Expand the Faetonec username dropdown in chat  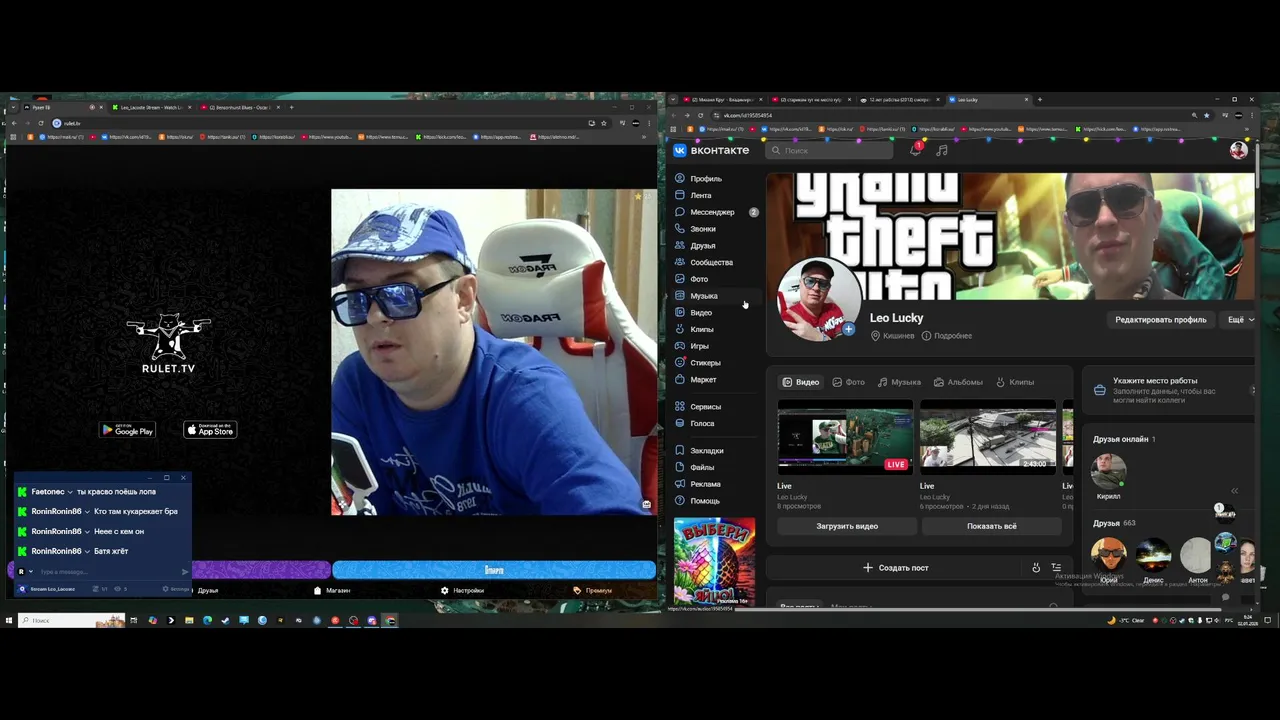[x=70, y=492]
